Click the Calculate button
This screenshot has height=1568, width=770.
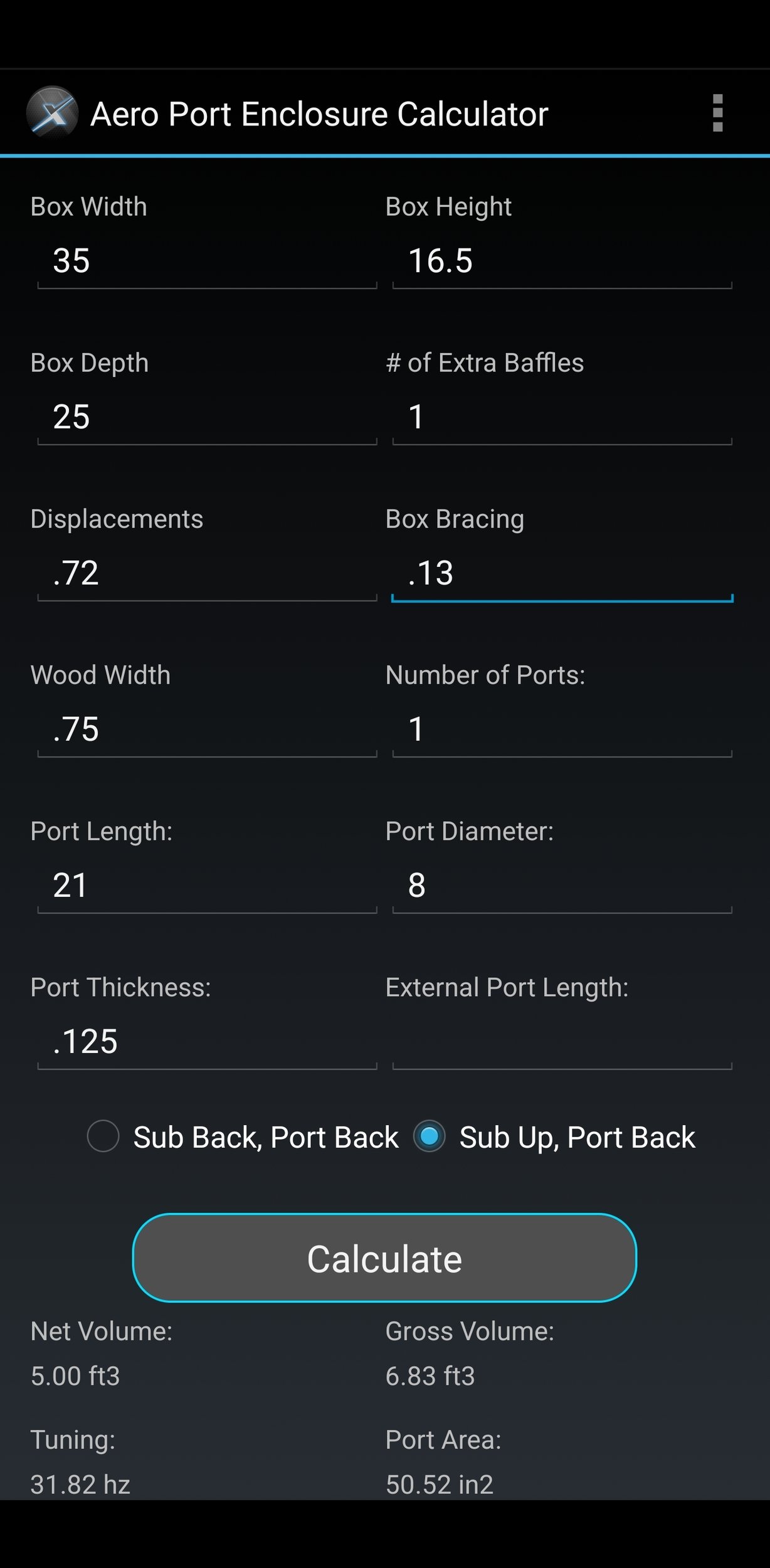coord(384,1258)
